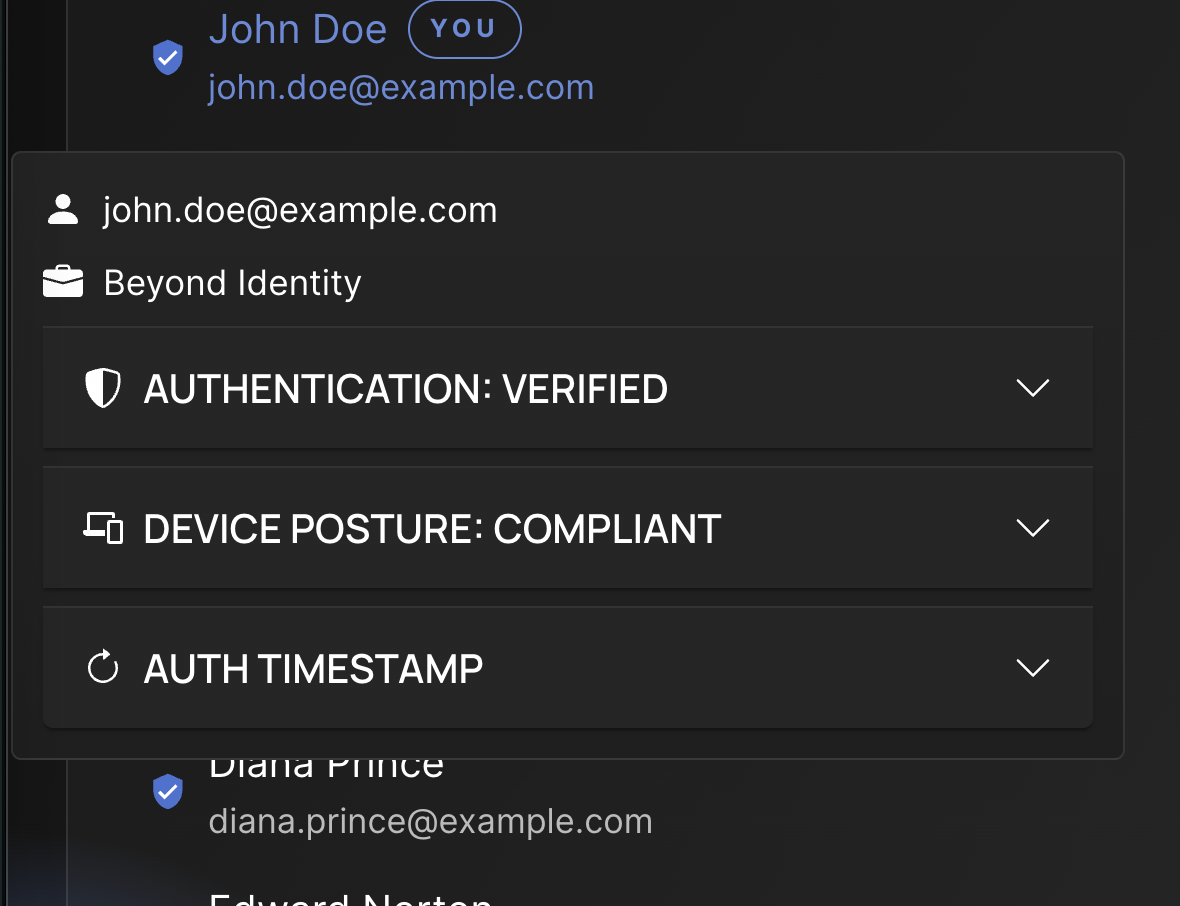Expand the Auth Timestamp chevron
The height and width of the screenshot is (906, 1180).
1031,667
